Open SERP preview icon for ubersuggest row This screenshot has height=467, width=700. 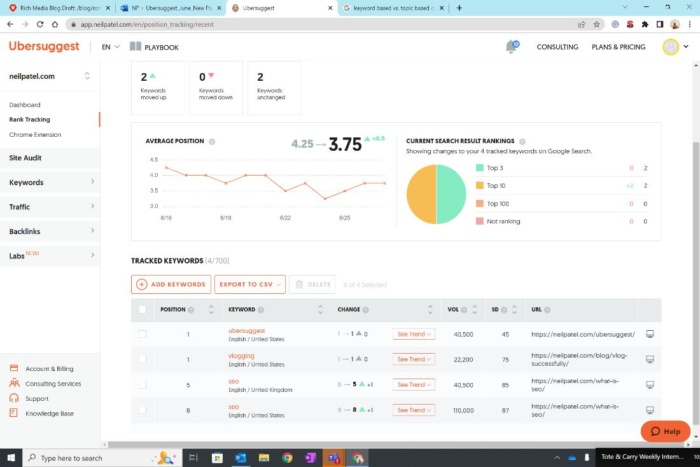[650, 334]
